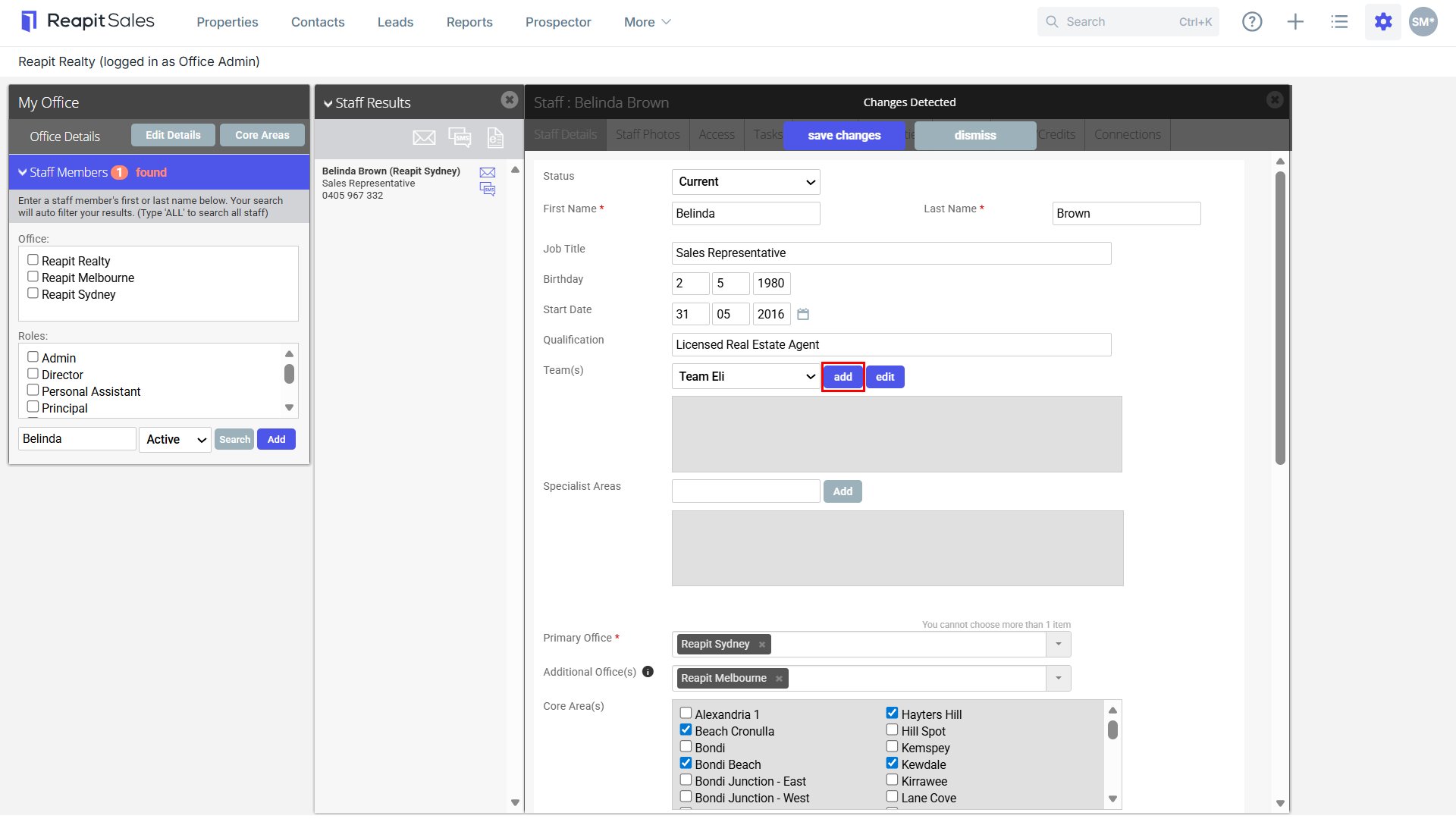Click the document icon in Staff Results toolbar
The image size is (1456, 819).
coord(495,137)
